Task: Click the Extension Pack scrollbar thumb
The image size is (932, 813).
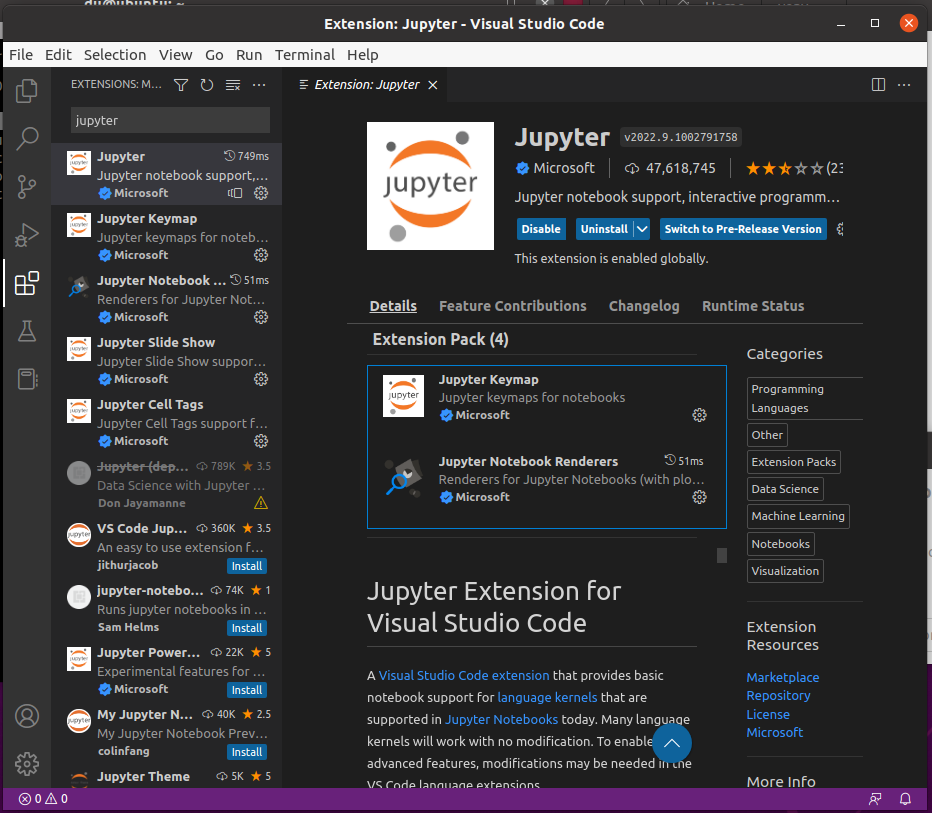Action: click(x=722, y=555)
